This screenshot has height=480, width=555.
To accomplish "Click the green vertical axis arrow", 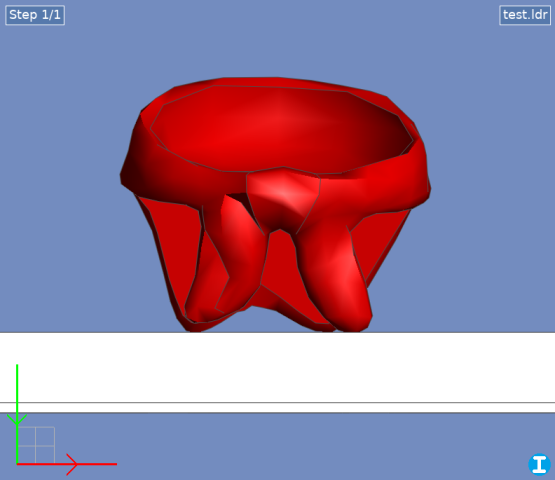I will point(17,413).
